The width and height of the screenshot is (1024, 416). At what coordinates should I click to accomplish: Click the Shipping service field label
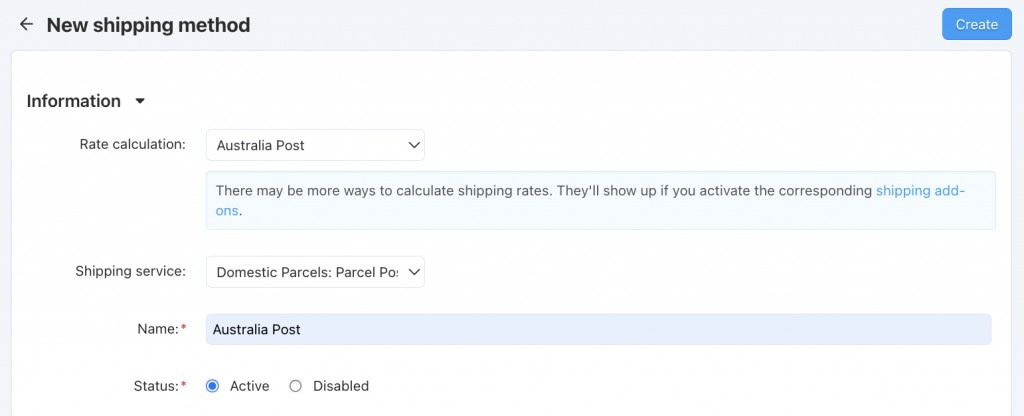[x=131, y=271]
